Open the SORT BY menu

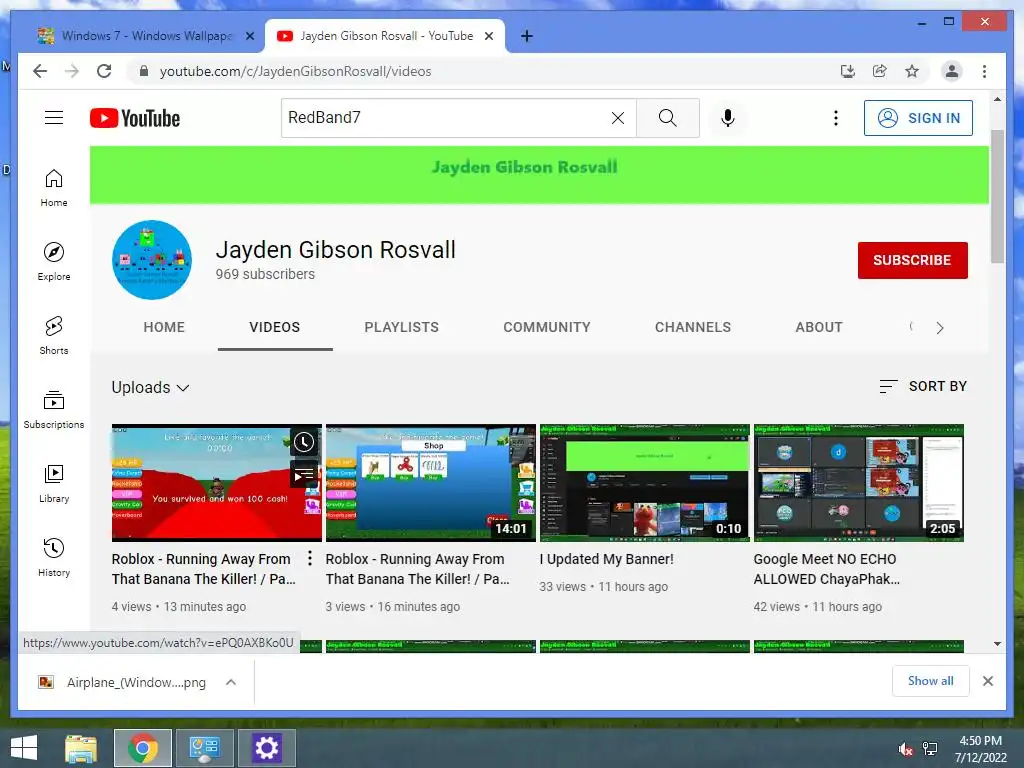[x=923, y=386]
